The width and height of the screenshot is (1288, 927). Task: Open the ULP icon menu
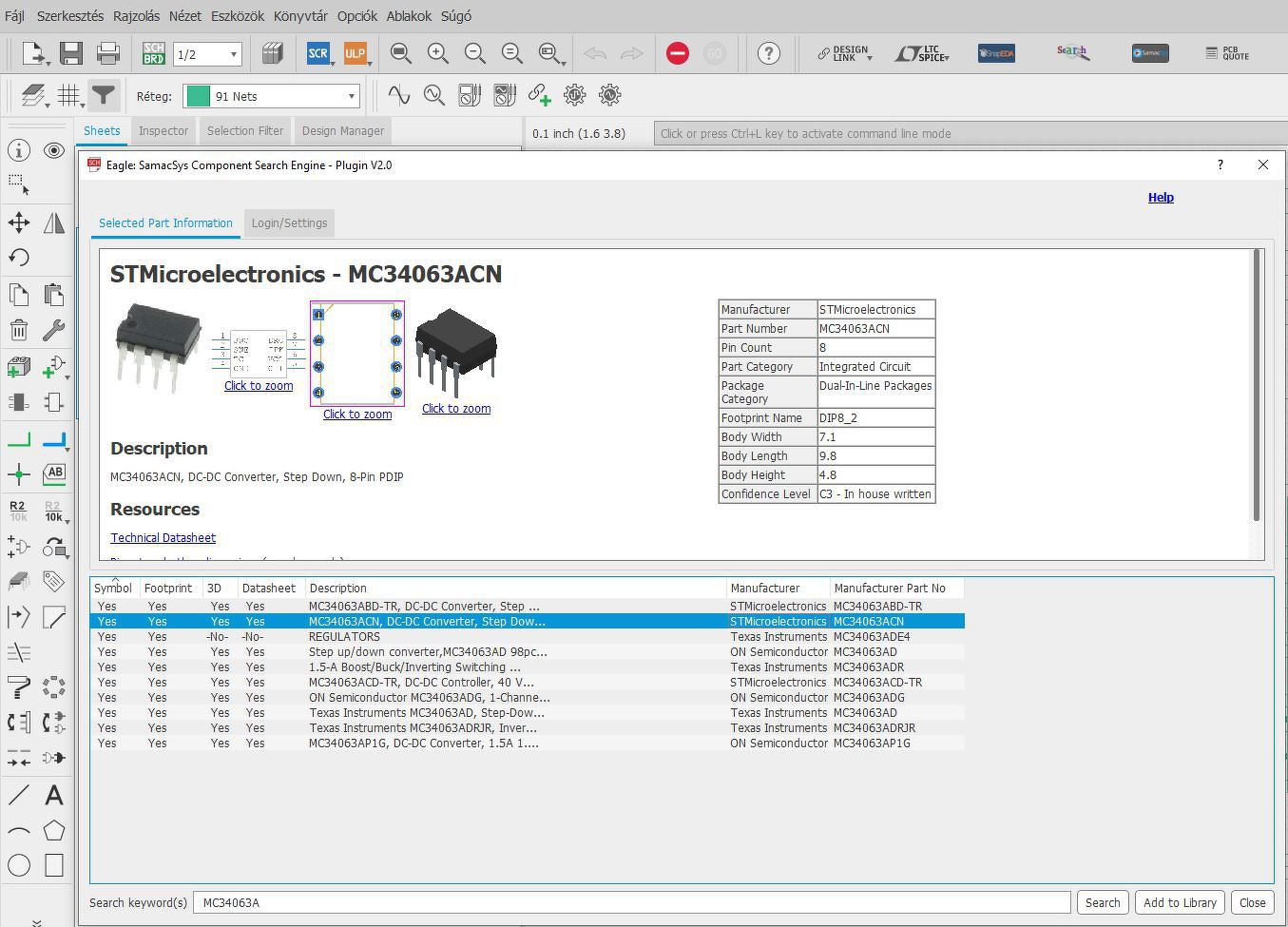pos(355,53)
